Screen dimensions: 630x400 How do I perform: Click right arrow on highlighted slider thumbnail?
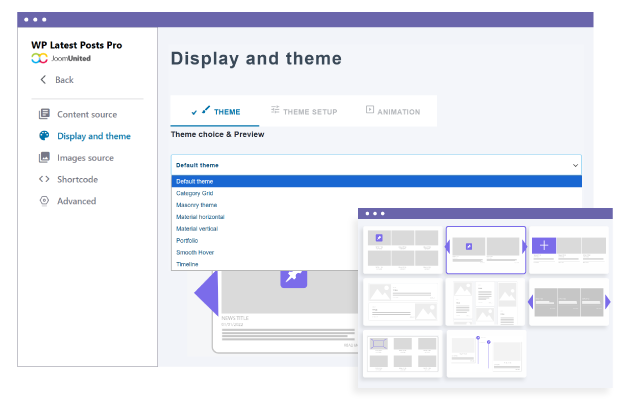(x=524, y=247)
